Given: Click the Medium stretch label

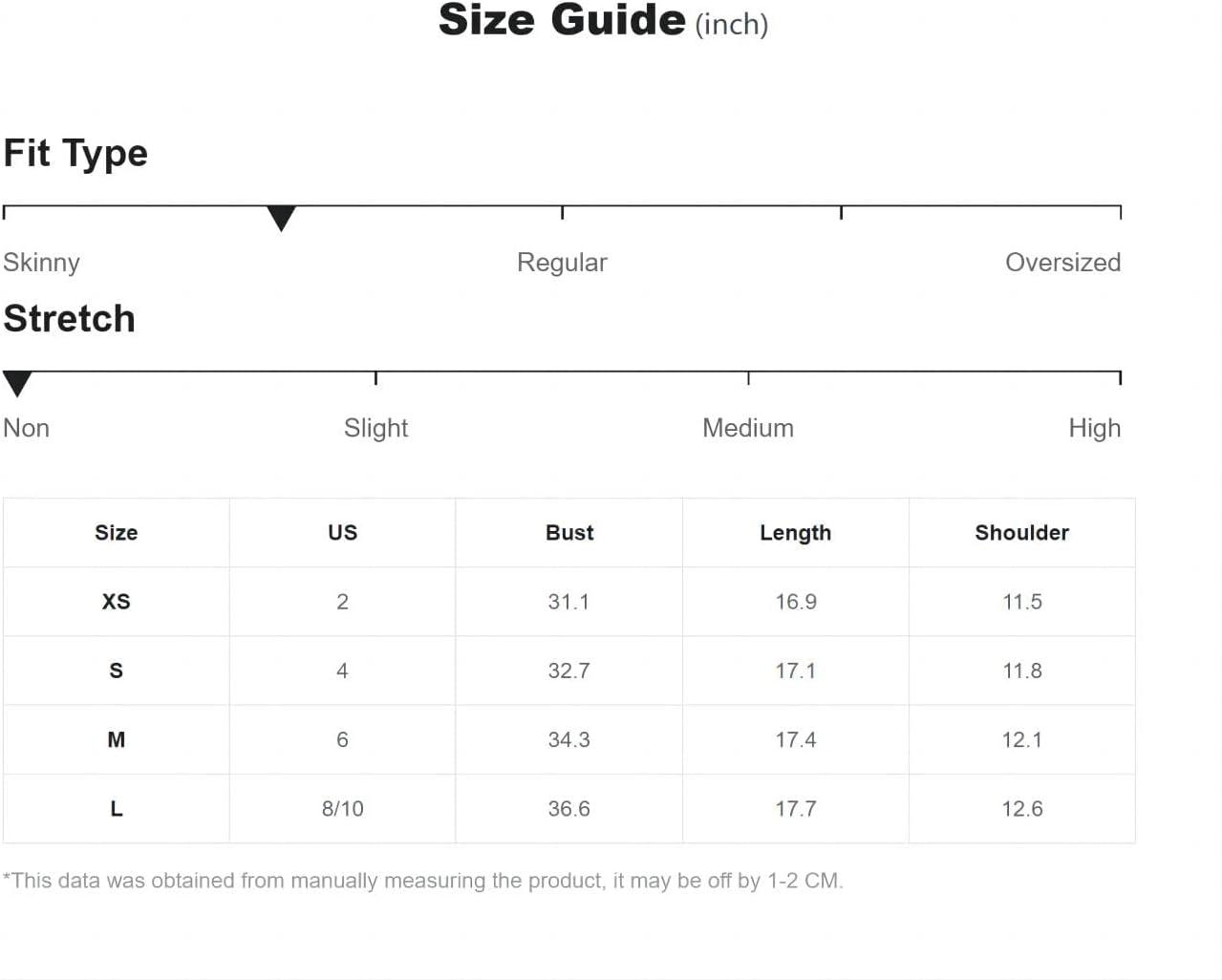Looking at the screenshot, I should point(748,428).
